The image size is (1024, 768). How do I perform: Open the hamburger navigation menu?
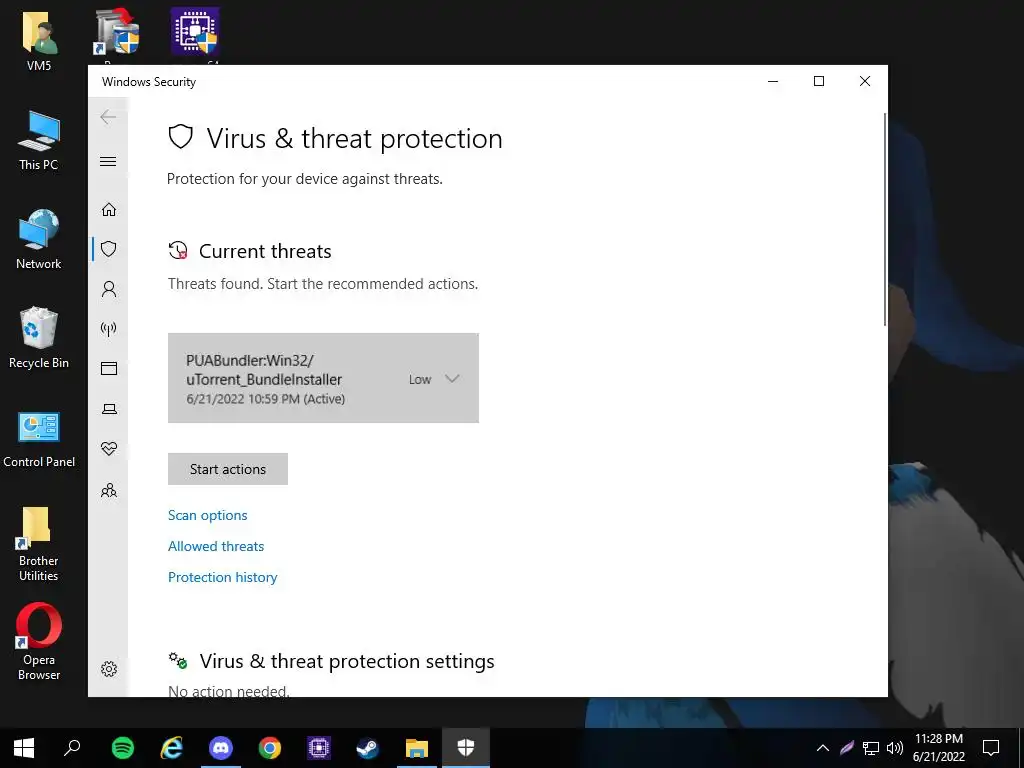point(108,161)
